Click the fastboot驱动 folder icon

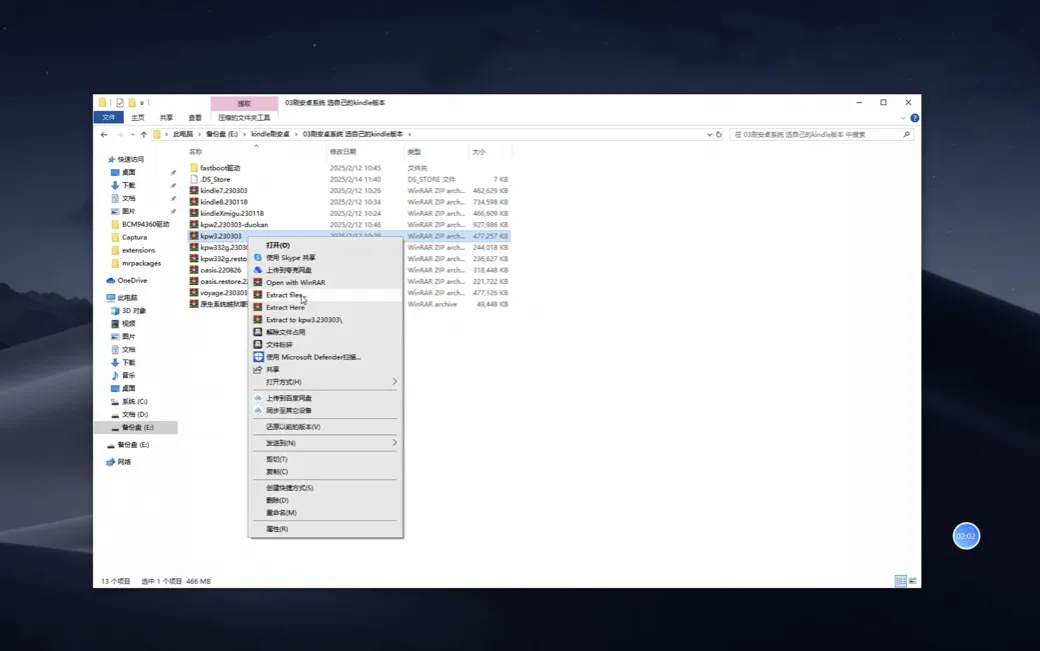194,168
